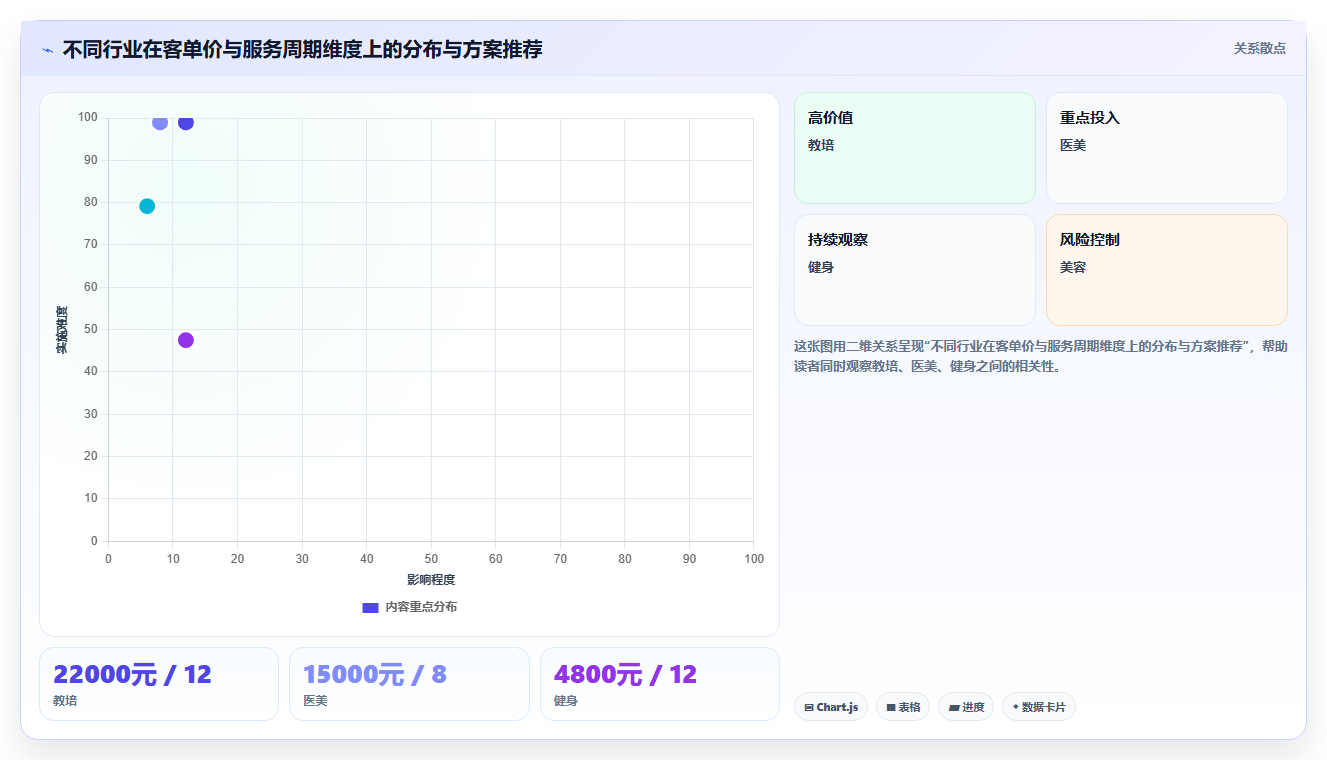Click the 影响程度 x-axis title
The height and width of the screenshot is (760, 1327).
click(431, 580)
